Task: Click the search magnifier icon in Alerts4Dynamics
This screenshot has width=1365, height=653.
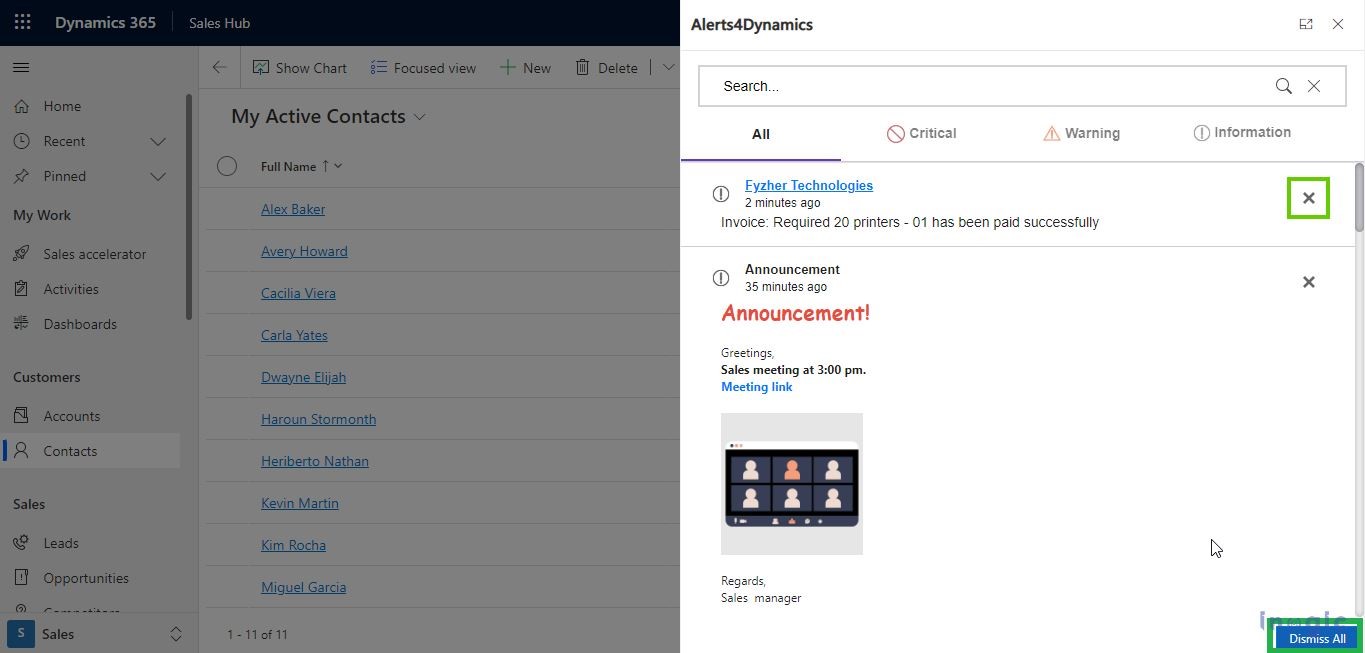Action: pos(1283,86)
